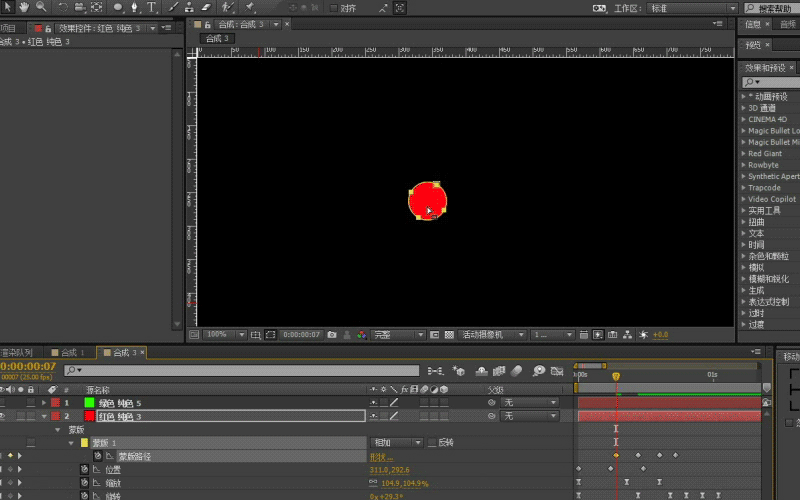Click the 形状... mask path link
The image size is (800, 500).
pos(383,456)
